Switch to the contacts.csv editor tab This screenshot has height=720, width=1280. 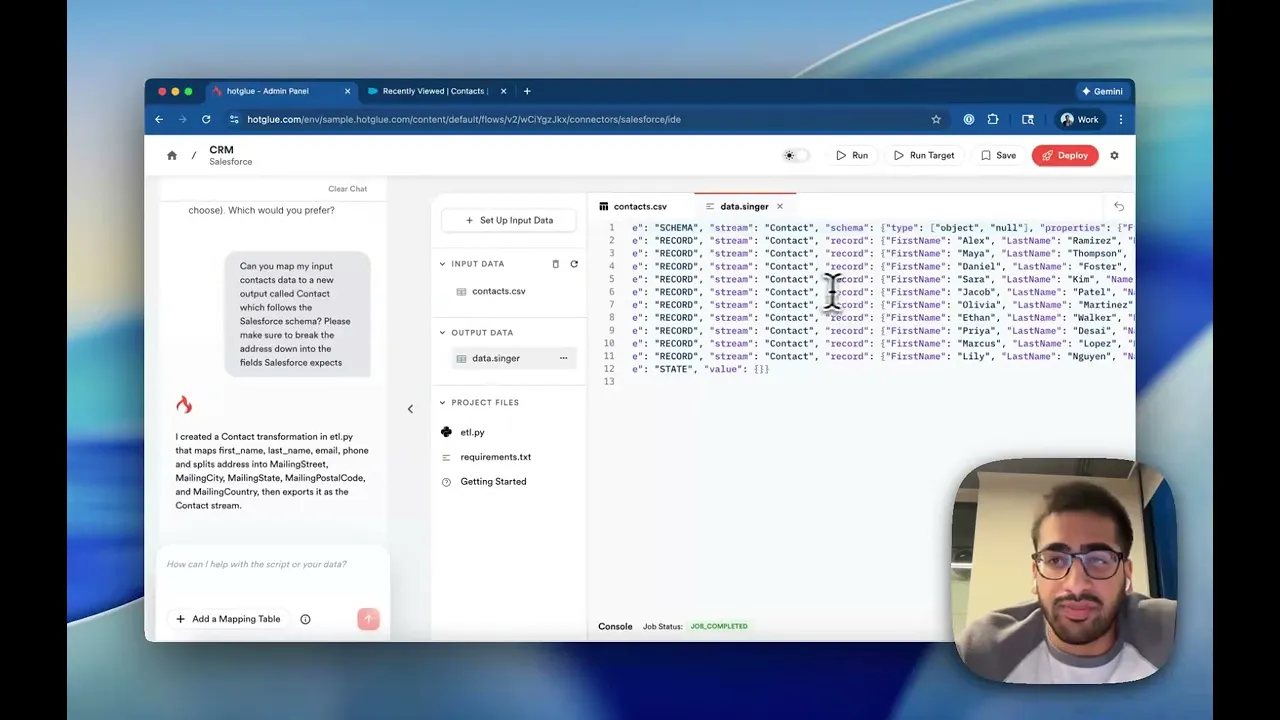click(640, 207)
